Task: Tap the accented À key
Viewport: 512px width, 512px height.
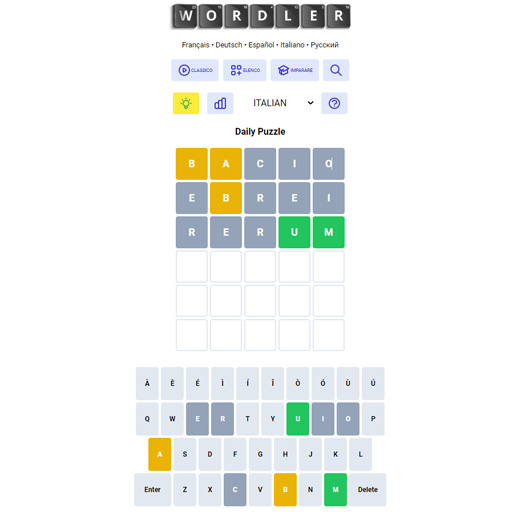Action: (147, 383)
